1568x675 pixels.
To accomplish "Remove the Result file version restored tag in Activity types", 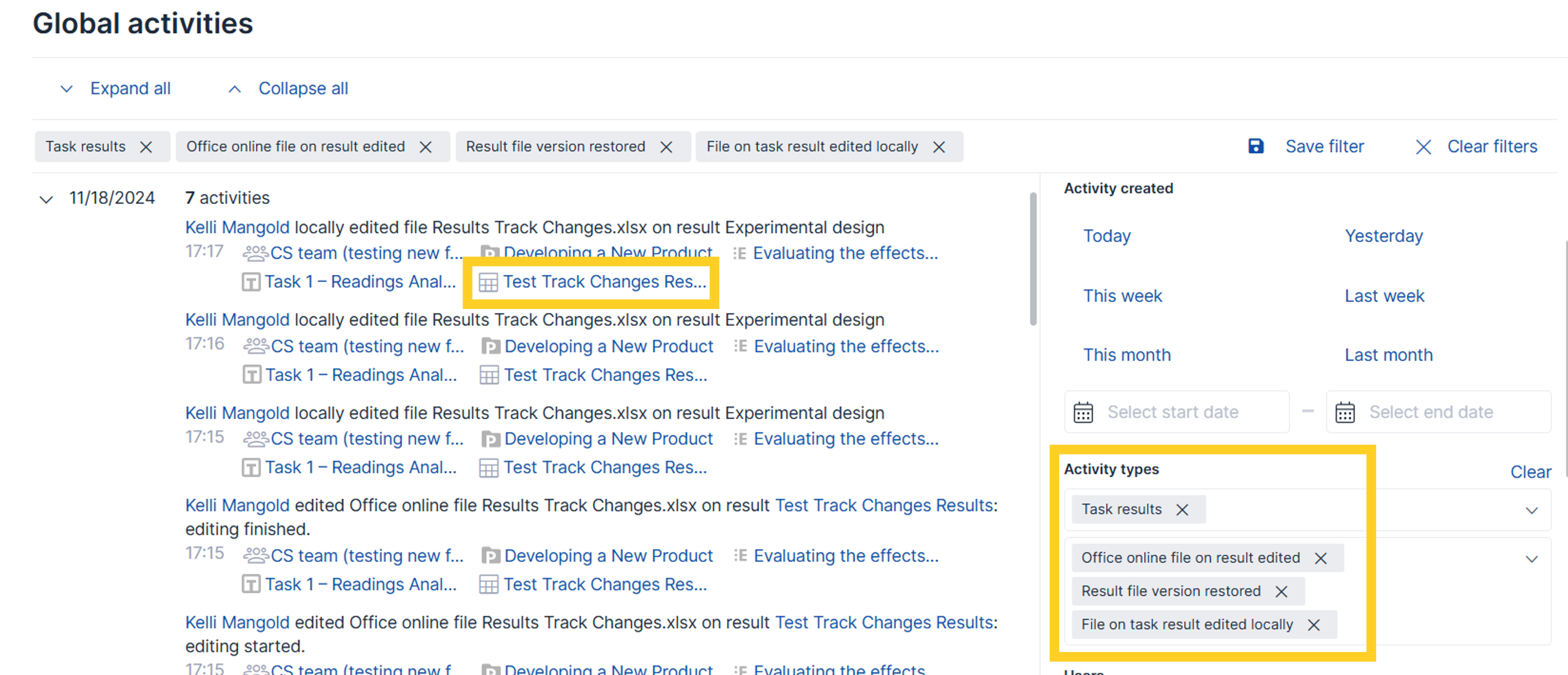I will (x=1281, y=591).
